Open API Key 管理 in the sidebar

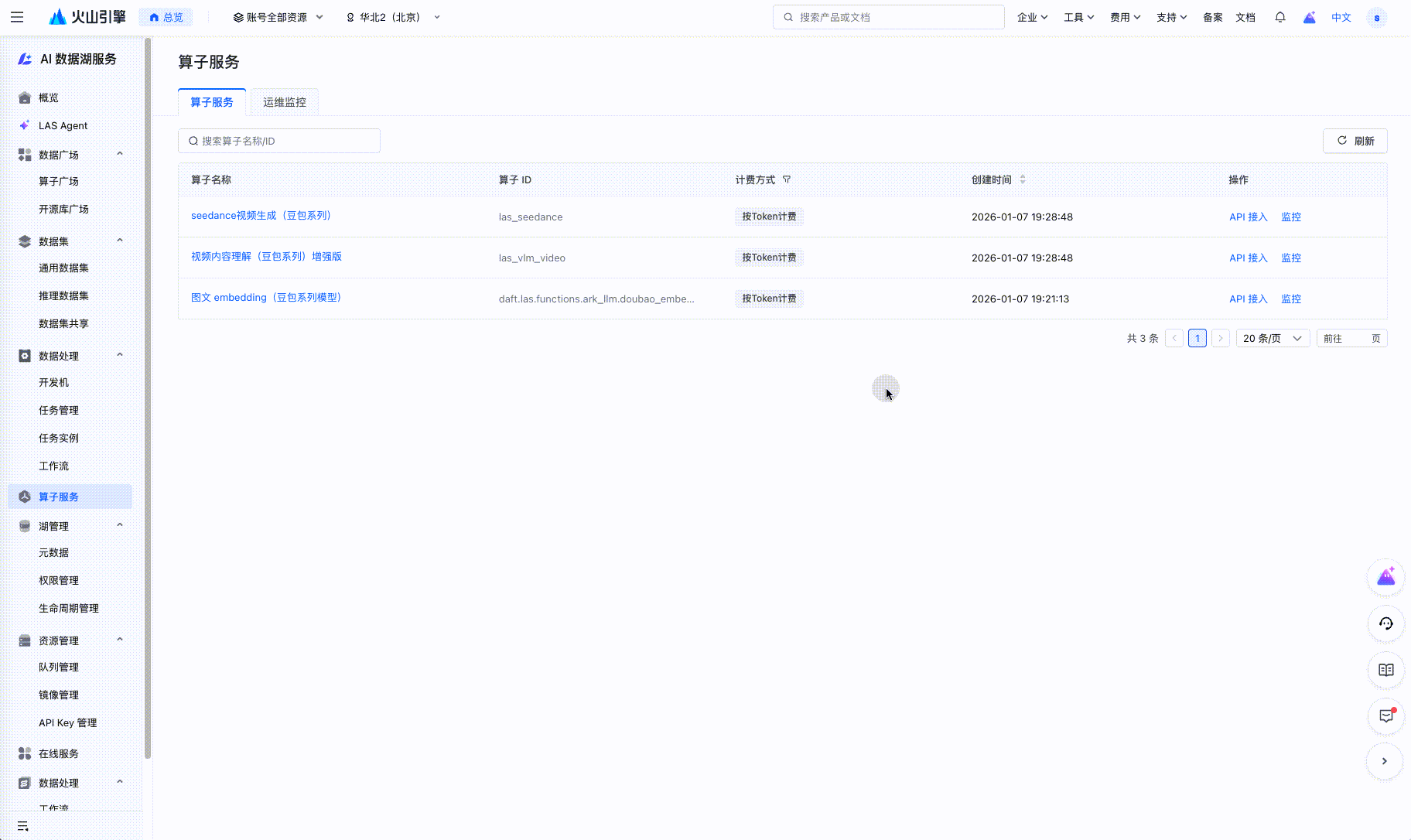70,722
